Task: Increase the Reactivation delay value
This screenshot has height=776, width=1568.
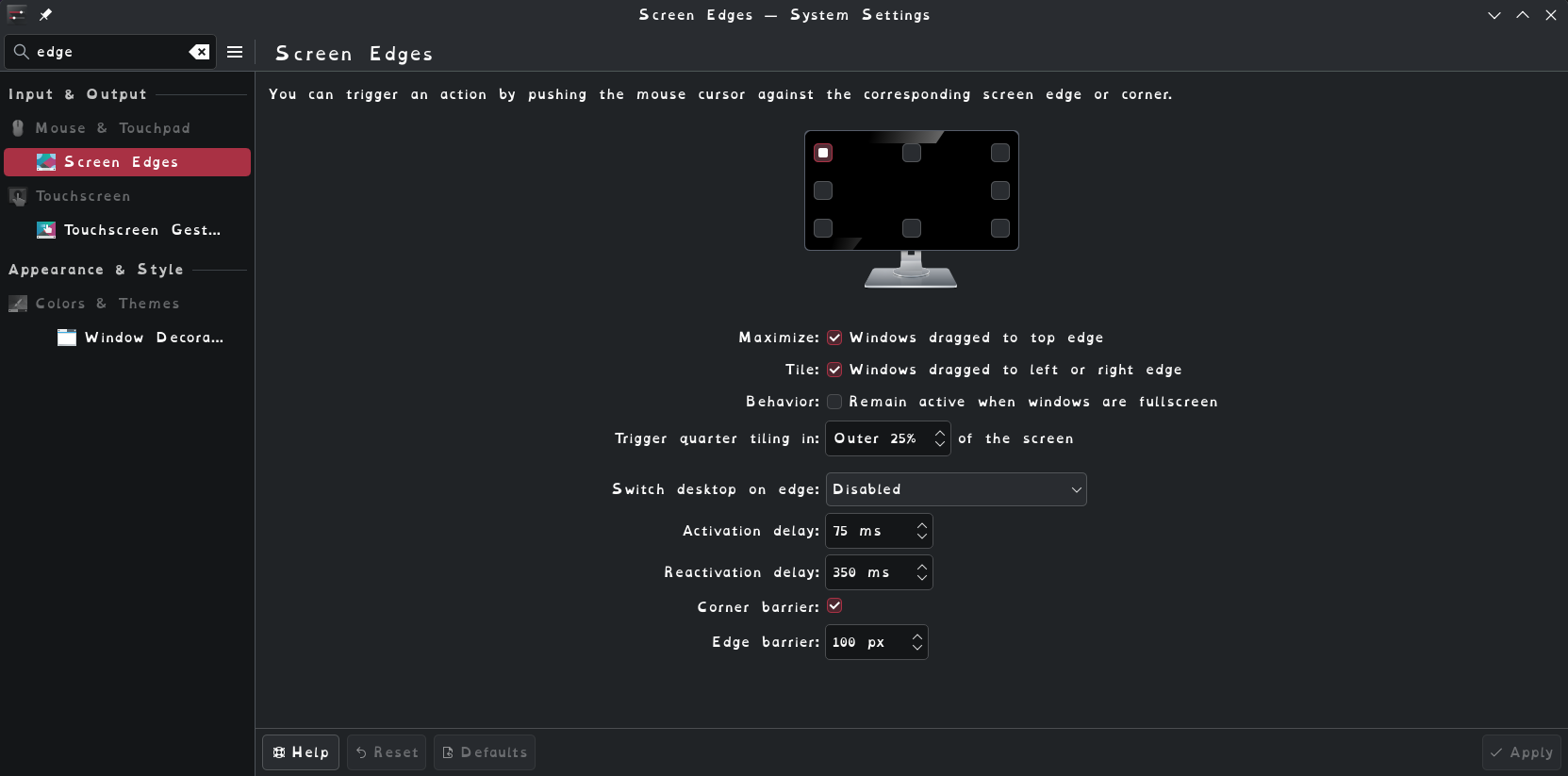Action: click(922, 567)
